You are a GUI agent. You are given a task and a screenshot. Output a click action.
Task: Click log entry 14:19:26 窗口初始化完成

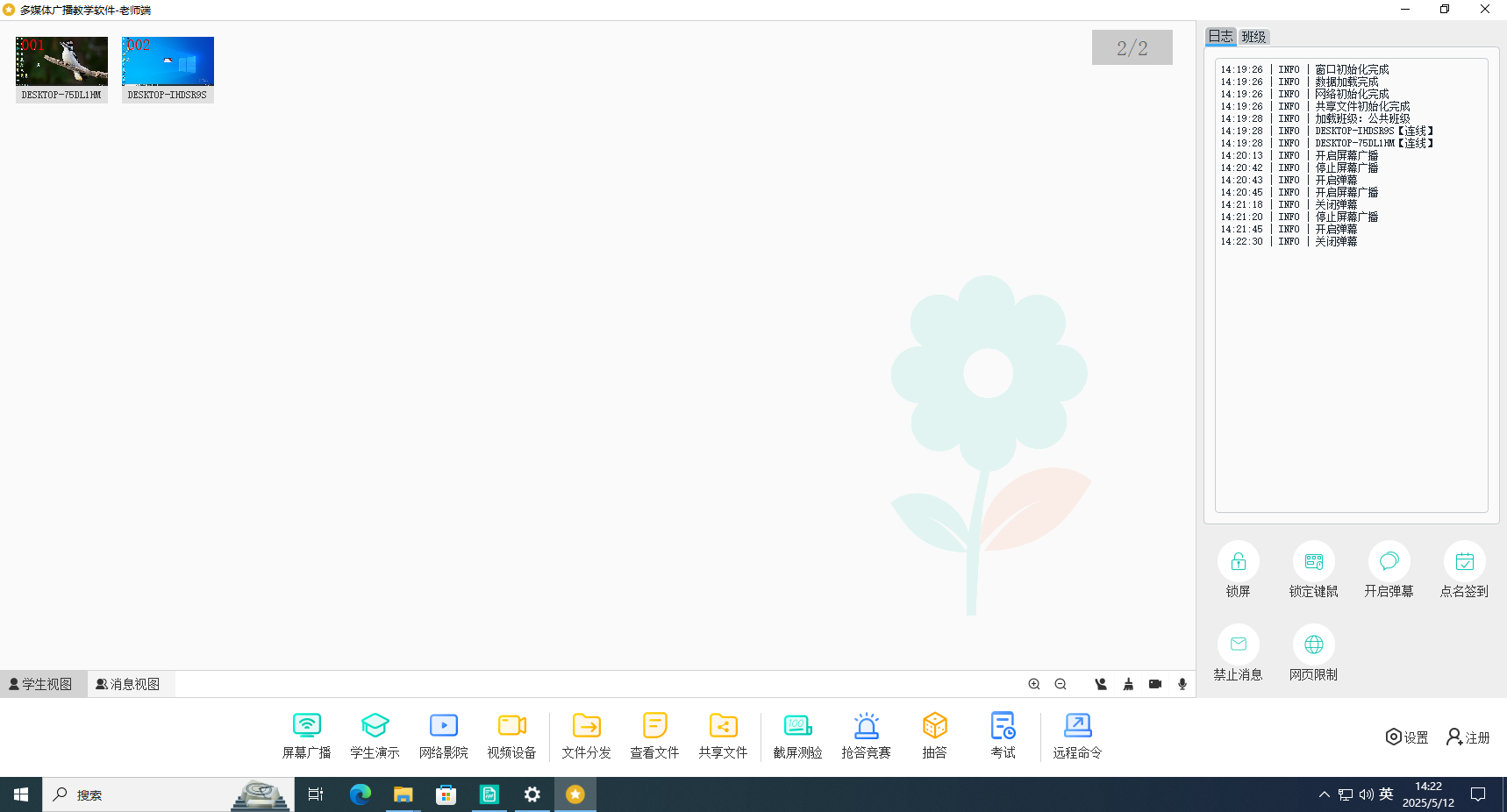(1304, 69)
